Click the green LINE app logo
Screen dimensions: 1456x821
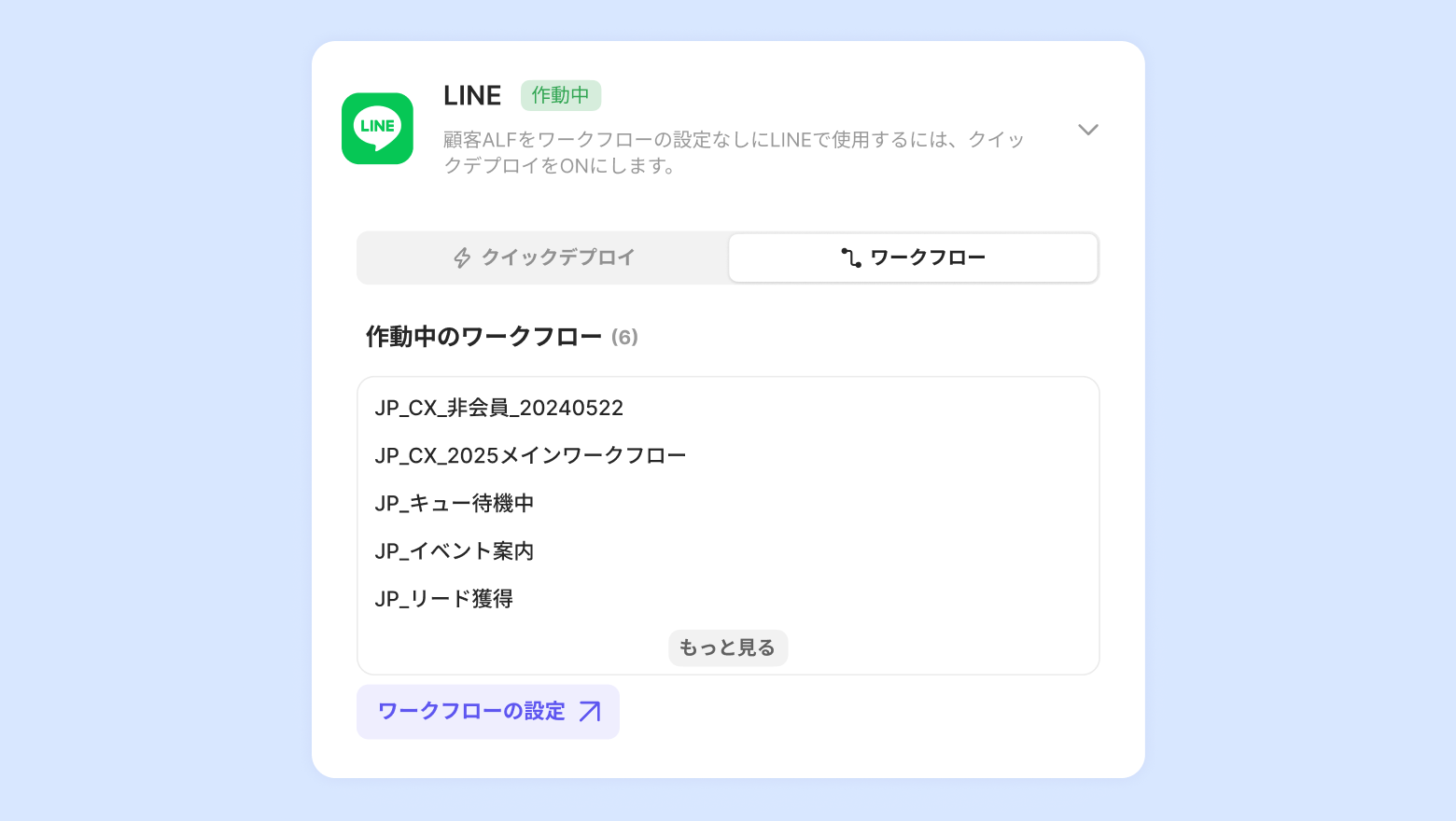pos(377,129)
